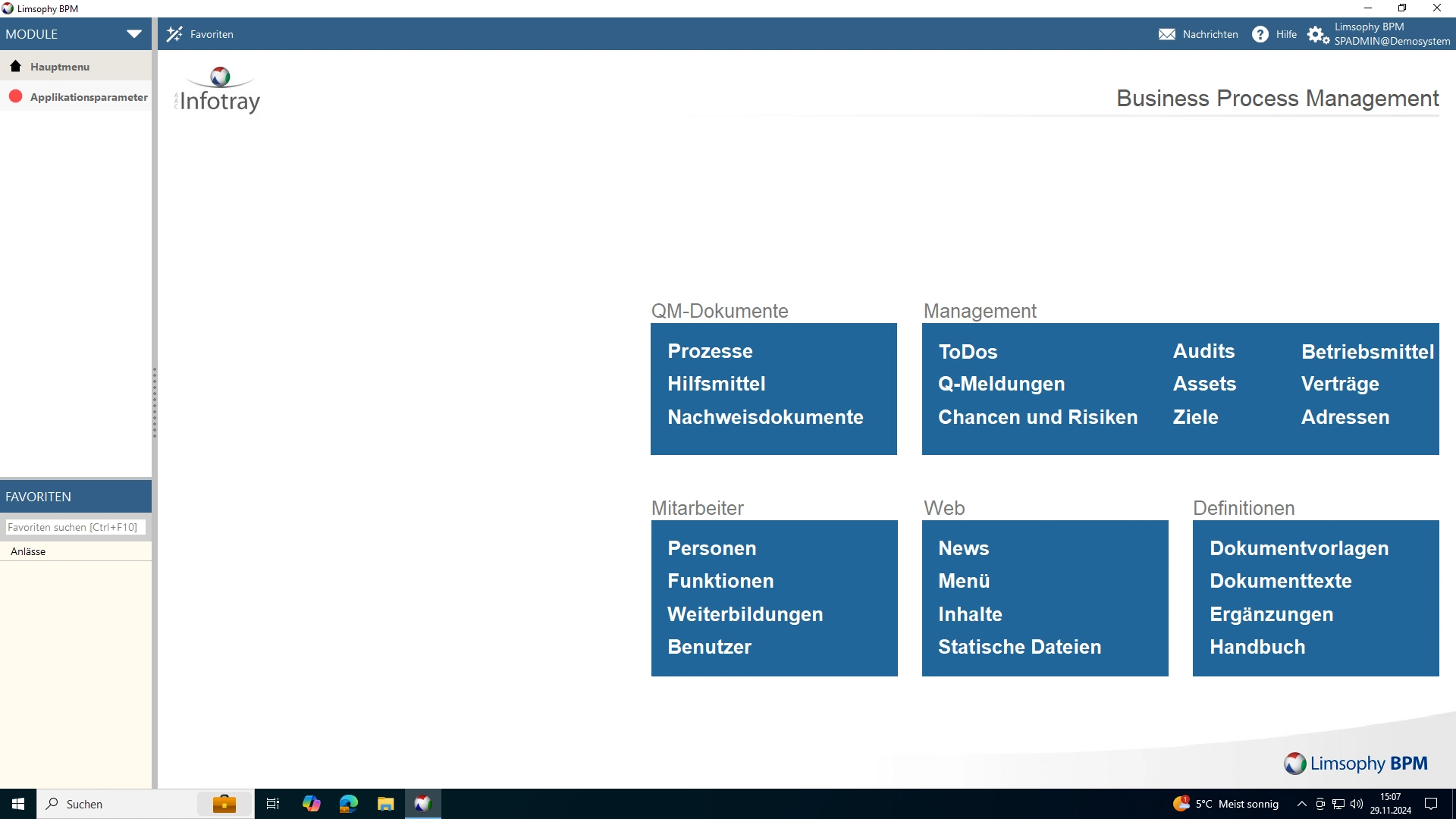Show hidden tray icons chevron
1456x819 pixels.
1302,804
